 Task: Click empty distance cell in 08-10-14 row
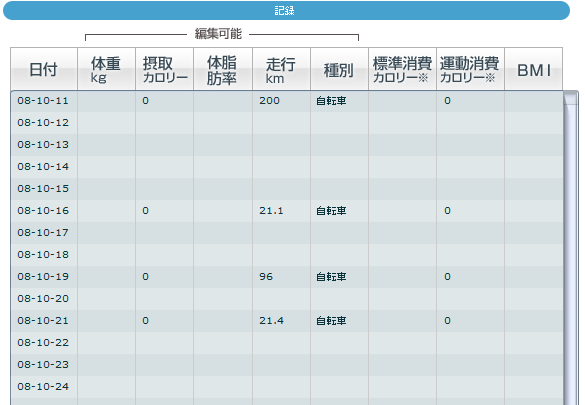coord(281,167)
